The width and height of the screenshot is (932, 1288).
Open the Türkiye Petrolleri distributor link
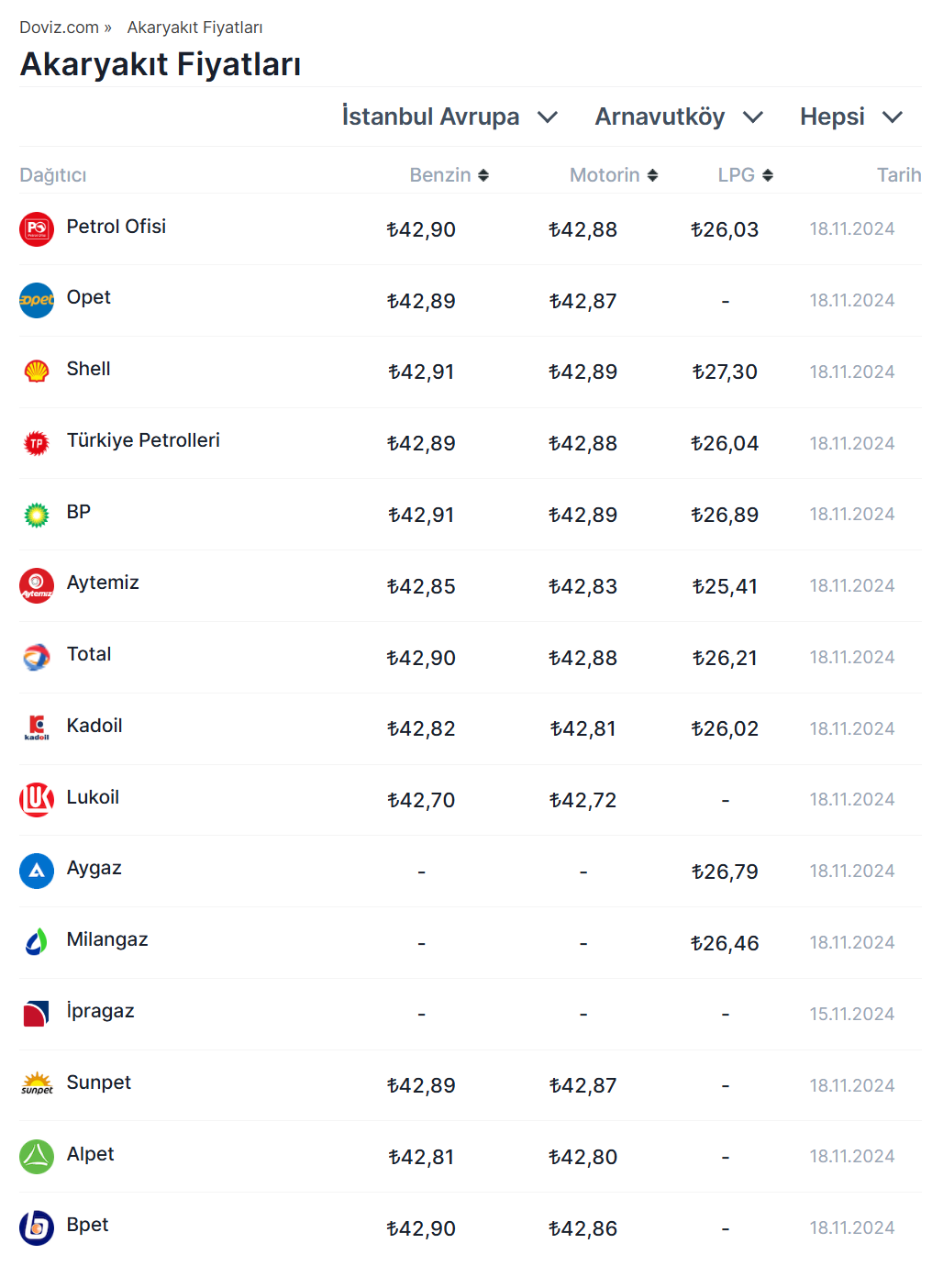143,440
